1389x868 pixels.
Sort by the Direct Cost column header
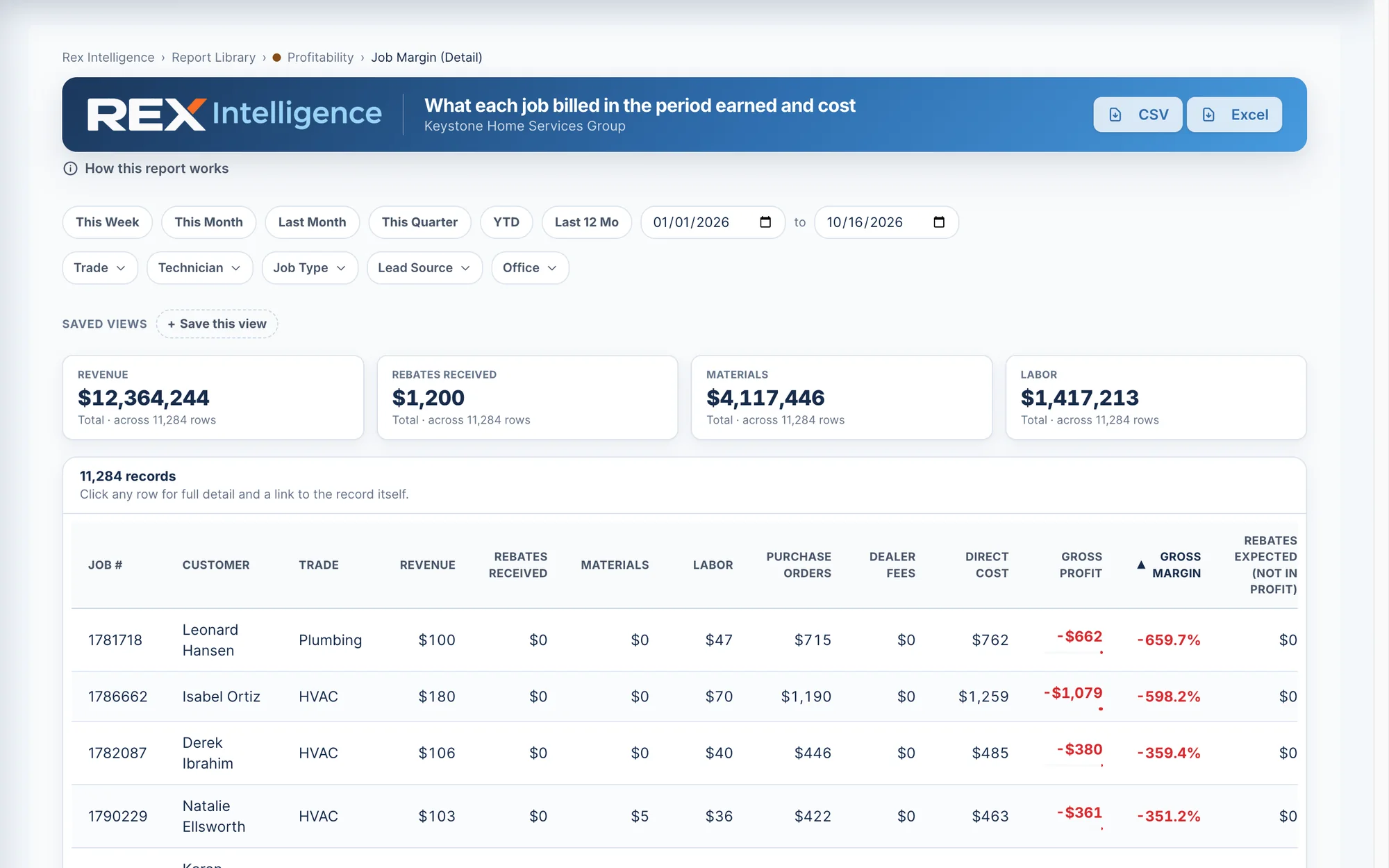click(986, 565)
